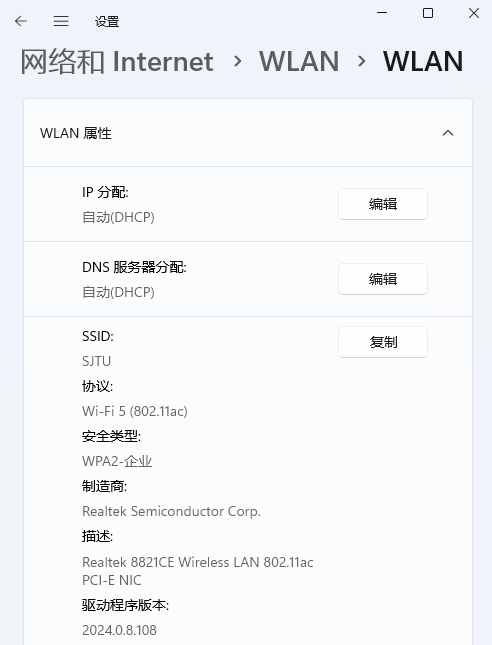Click the WPA2-企业 security type value
The height and width of the screenshot is (645, 492).
(x=117, y=461)
